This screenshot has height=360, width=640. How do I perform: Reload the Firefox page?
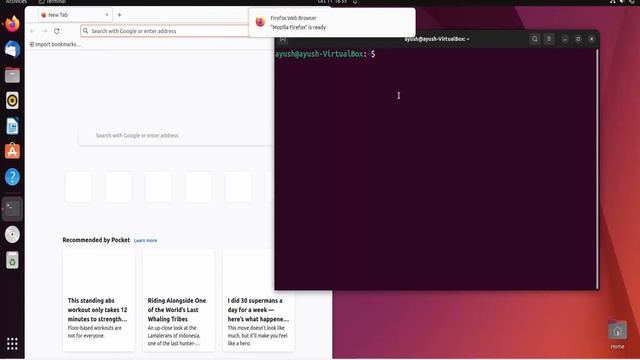[57, 31]
